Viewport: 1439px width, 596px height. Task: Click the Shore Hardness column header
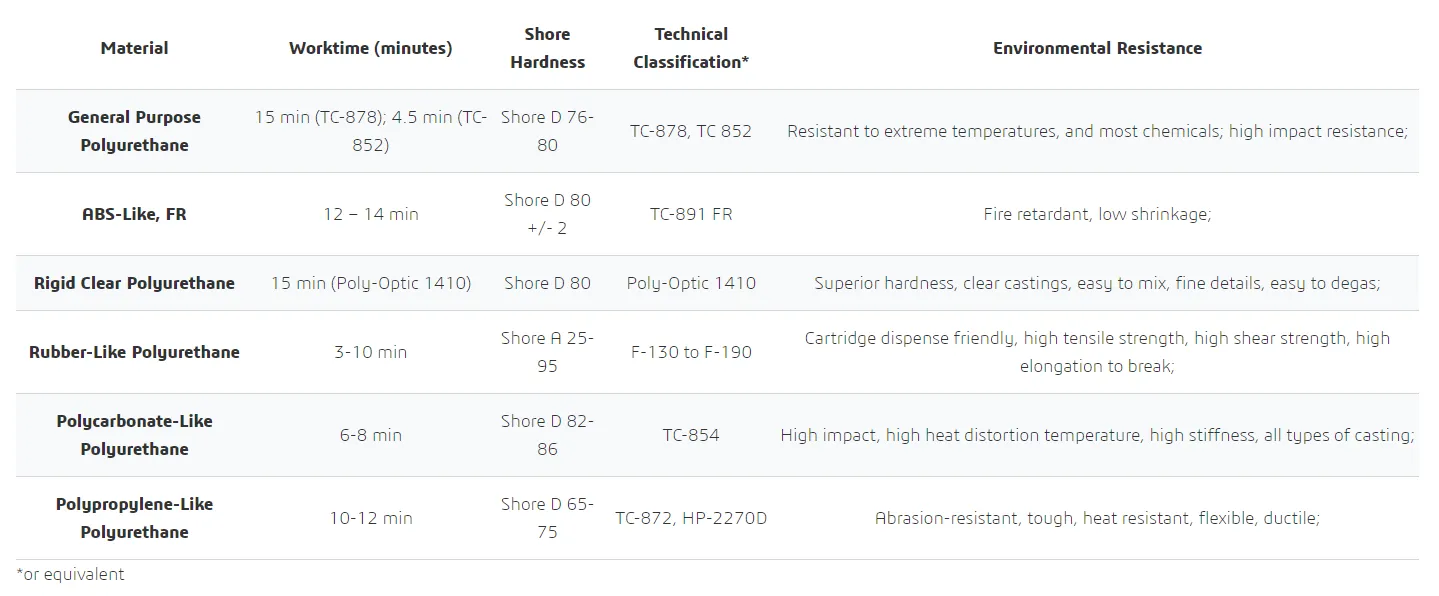click(547, 48)
